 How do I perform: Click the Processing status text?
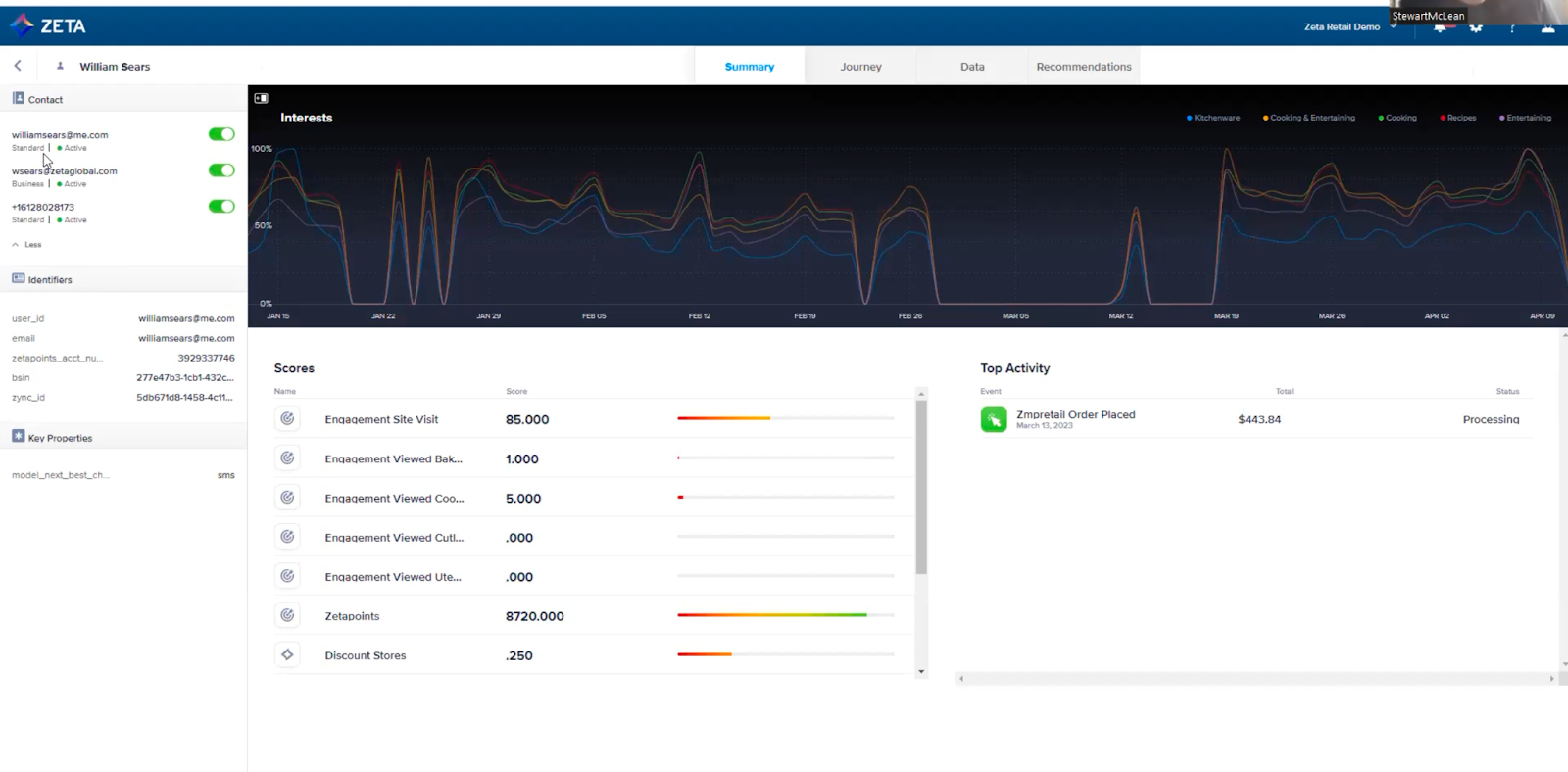[1491, 419]
